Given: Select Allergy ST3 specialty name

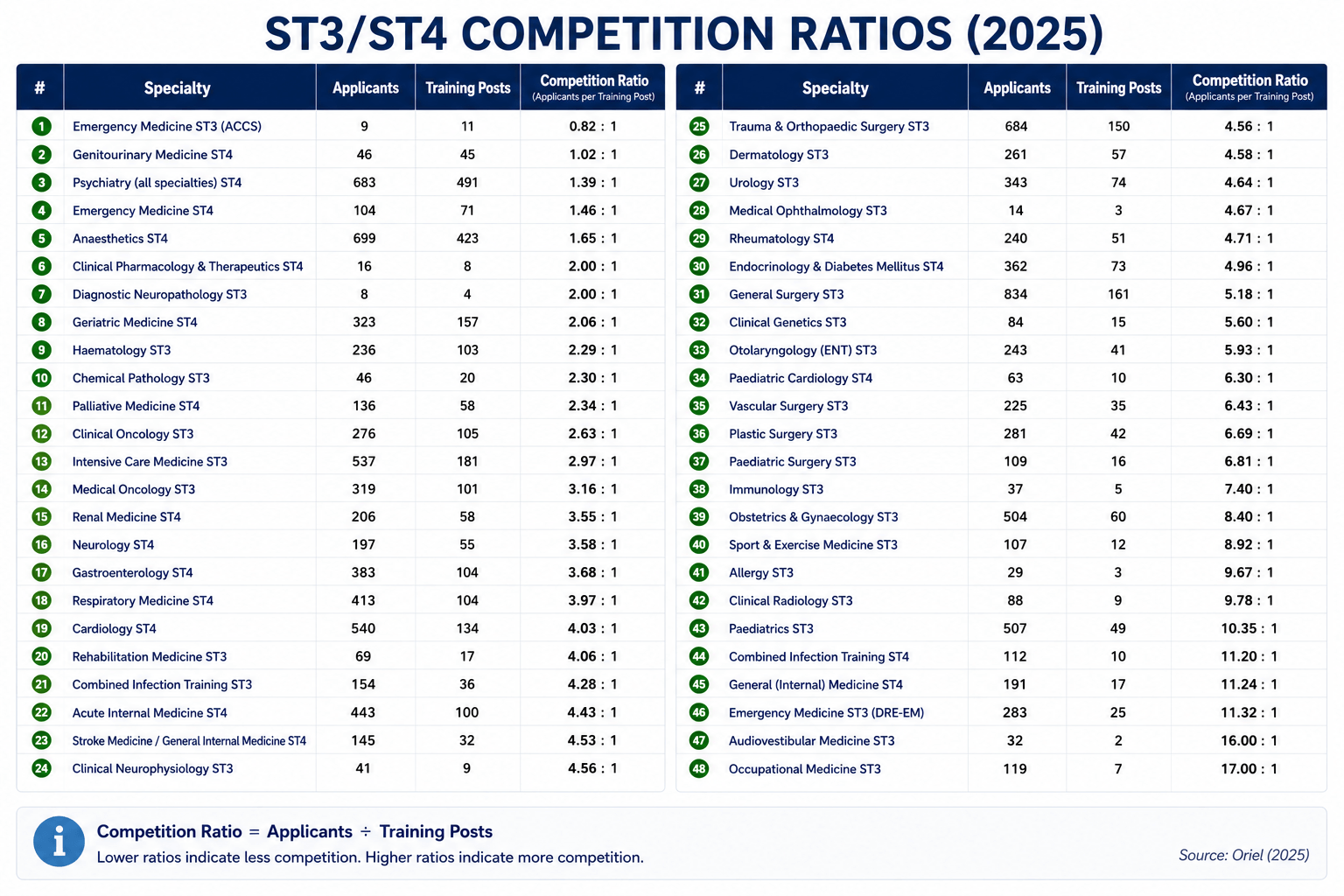Looking at the screenshot, I should [x=761, y=573].
